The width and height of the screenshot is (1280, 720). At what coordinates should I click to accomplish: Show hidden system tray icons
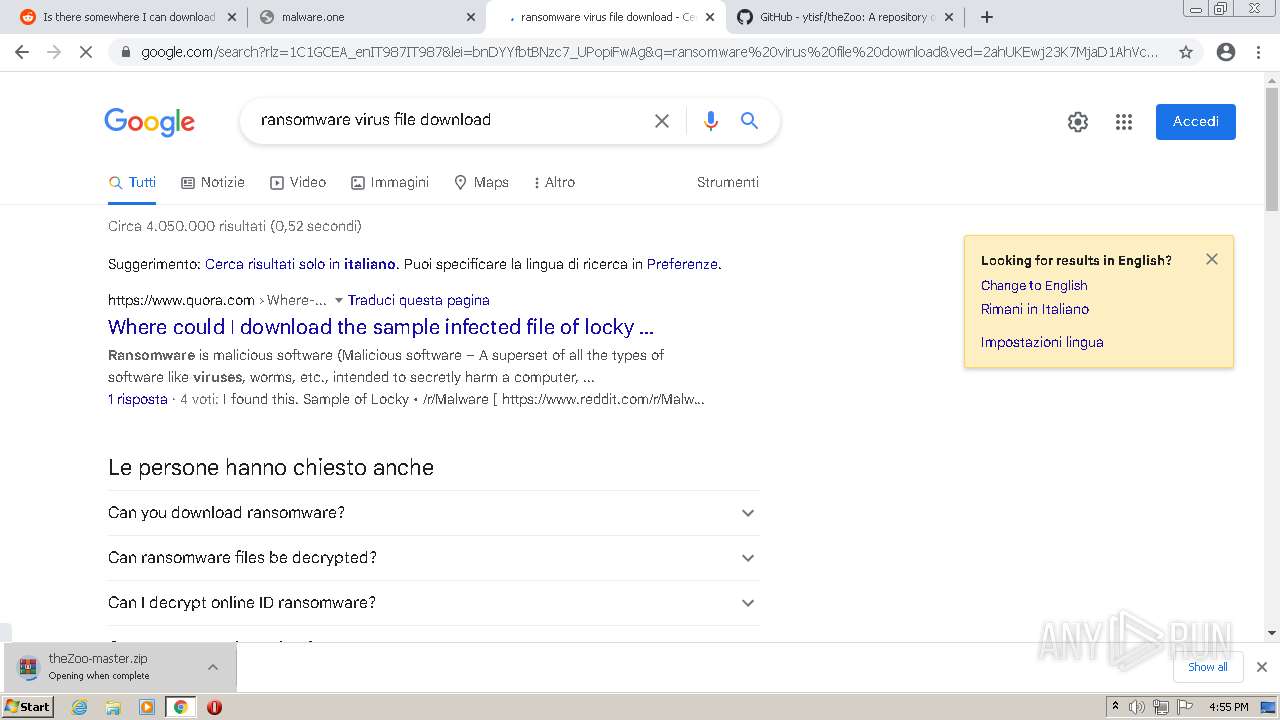pos(1116,707)
